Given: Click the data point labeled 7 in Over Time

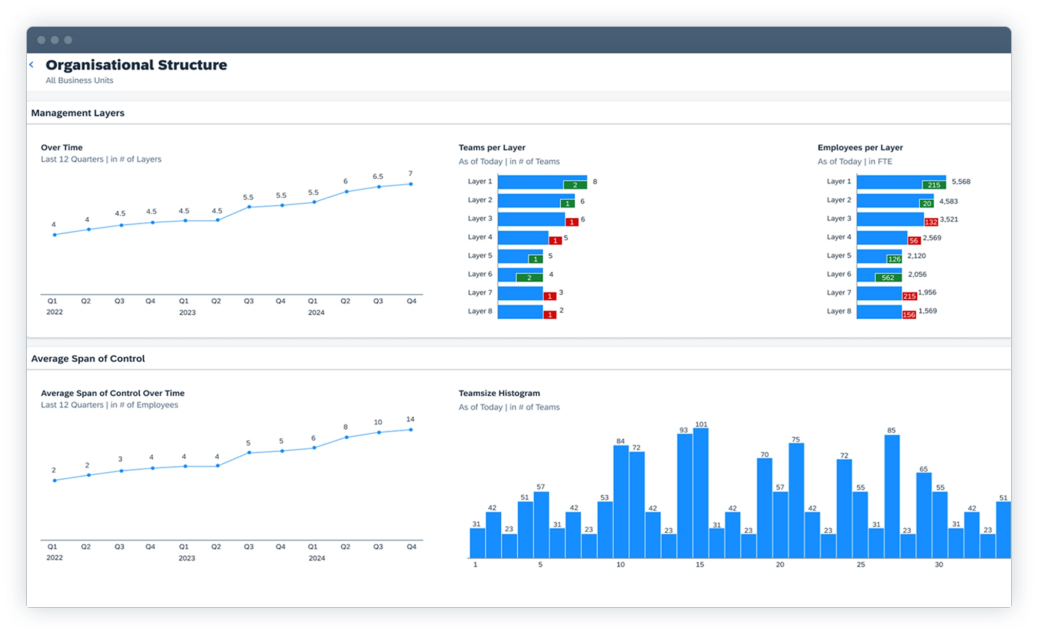Looking at the screenshot, I should pos(411,183).
